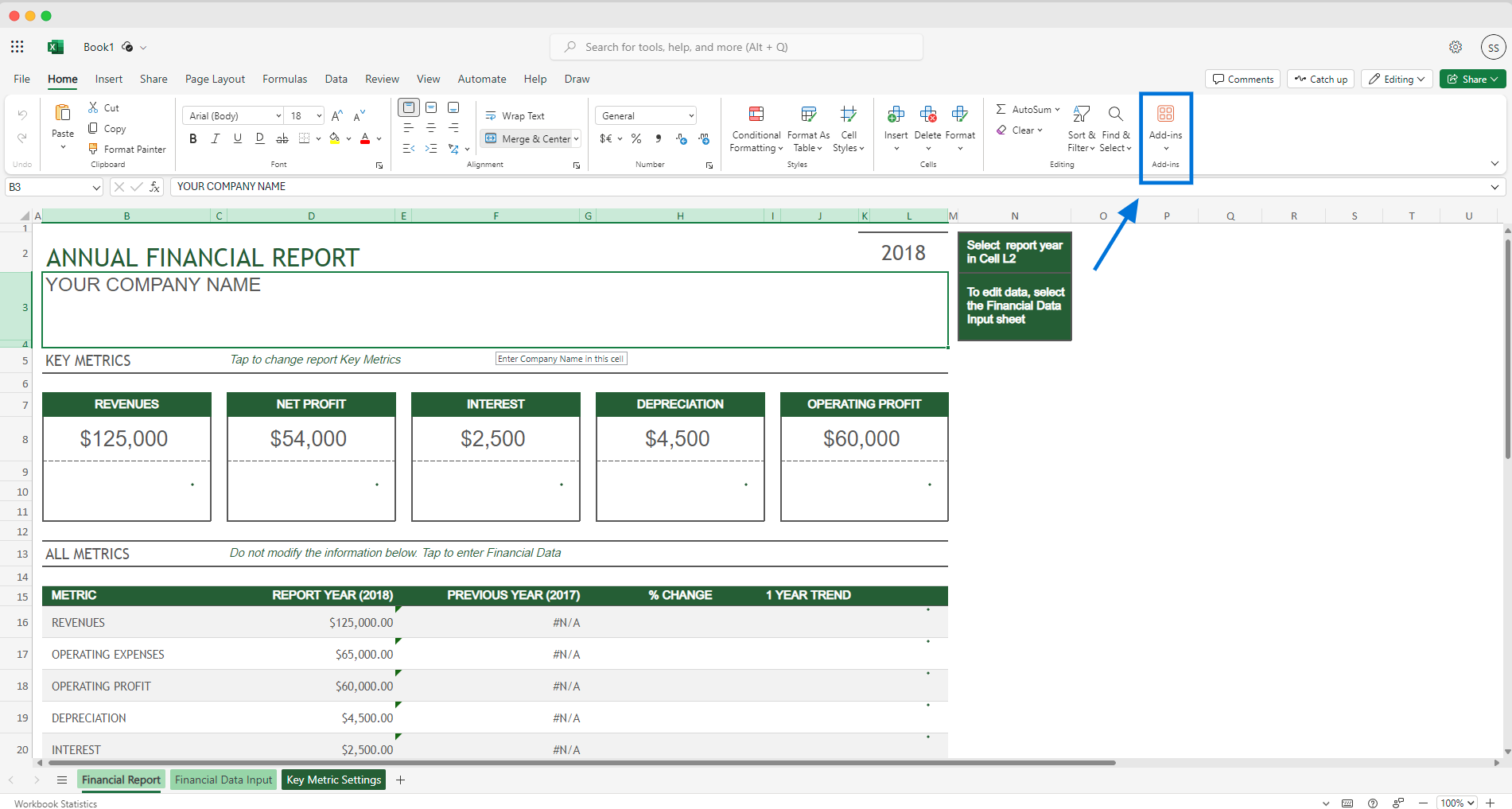Toggle underline on the selected text
The height and width of the screenshot is (809, 1512).
click(237, 138)
